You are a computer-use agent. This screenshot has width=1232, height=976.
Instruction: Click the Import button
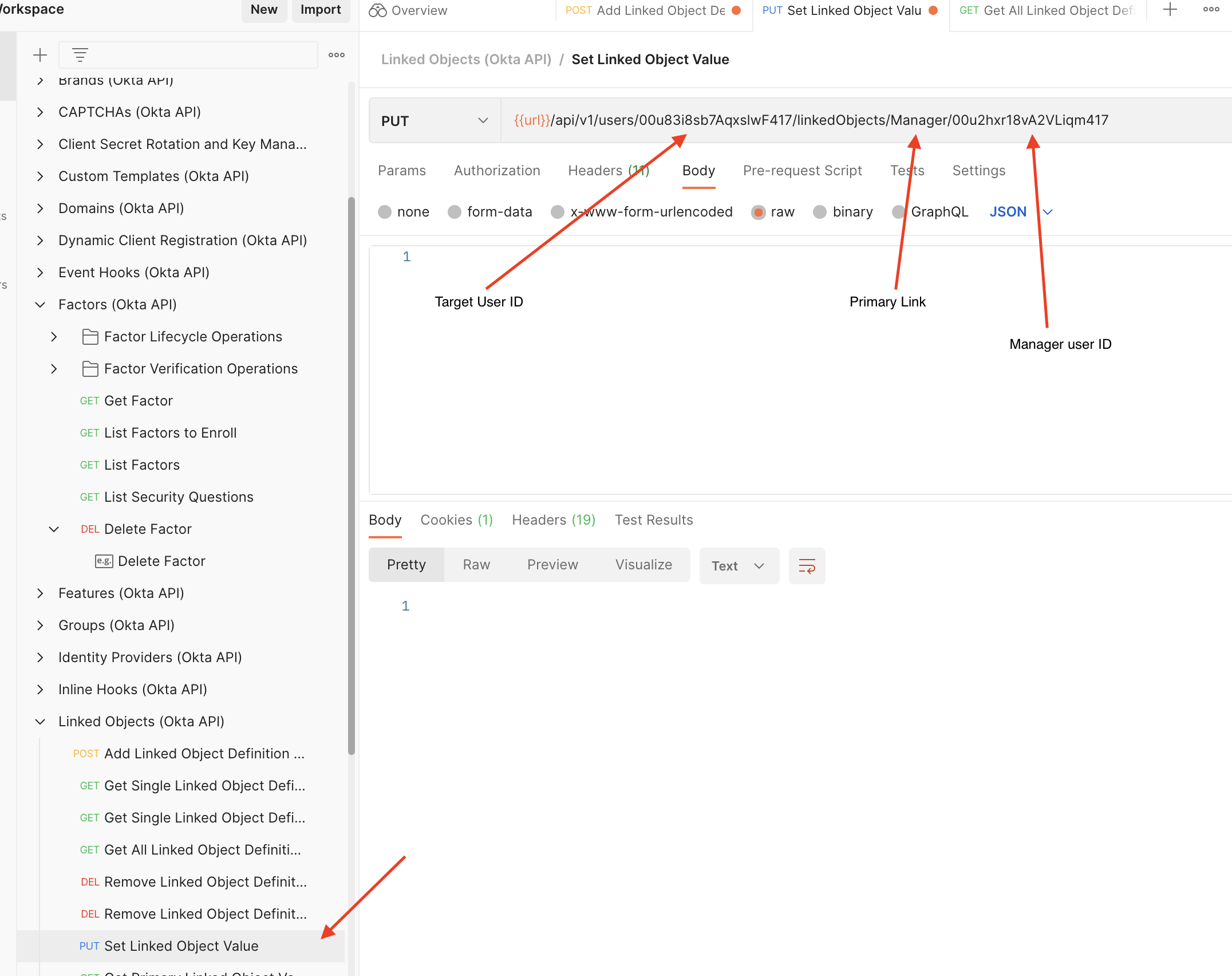tap(321, 10)
